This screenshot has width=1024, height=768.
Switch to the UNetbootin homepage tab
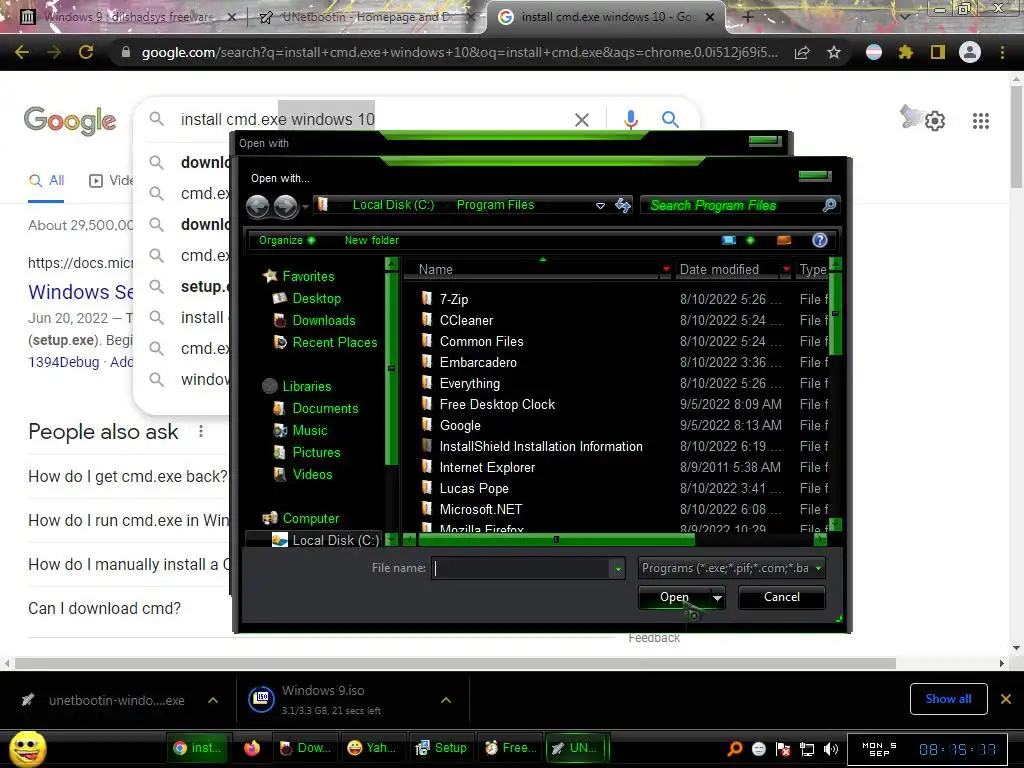(366, 17)
